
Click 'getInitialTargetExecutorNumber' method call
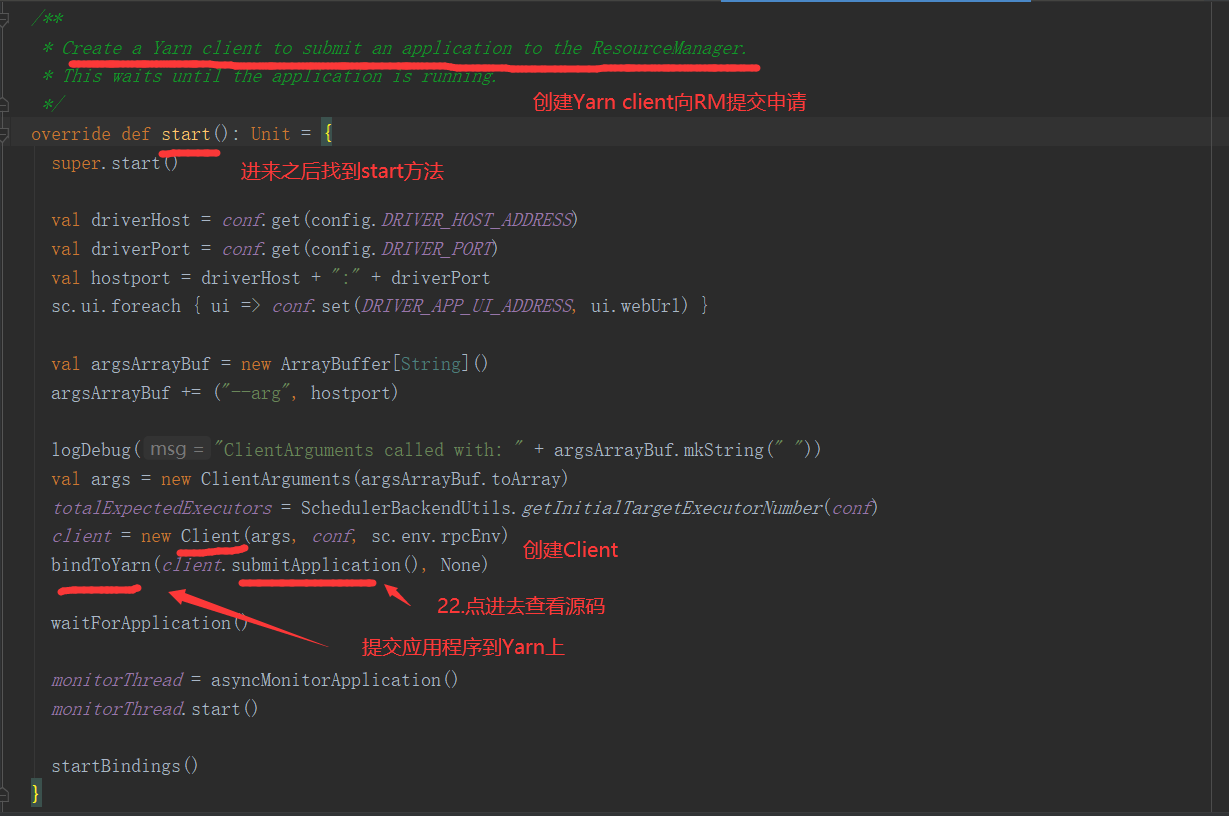[x=672, y=508]
